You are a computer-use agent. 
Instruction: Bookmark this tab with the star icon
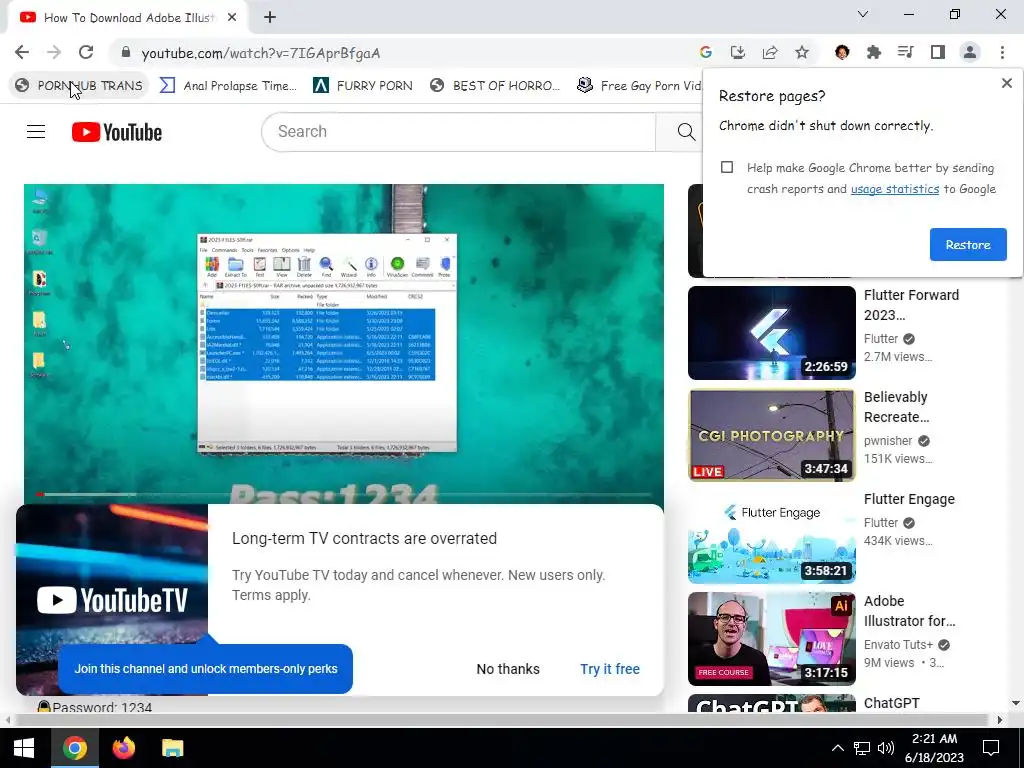802,52
